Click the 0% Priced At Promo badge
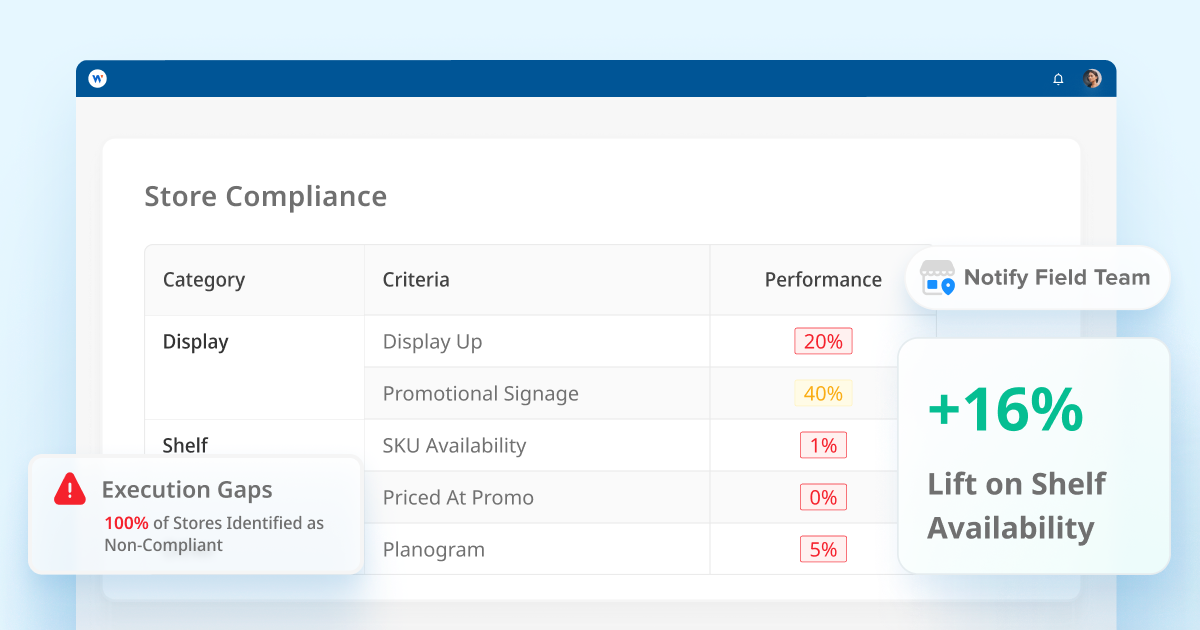Image resolution: width=1200 pixels, height=630 pixels. tap(823, 497)
